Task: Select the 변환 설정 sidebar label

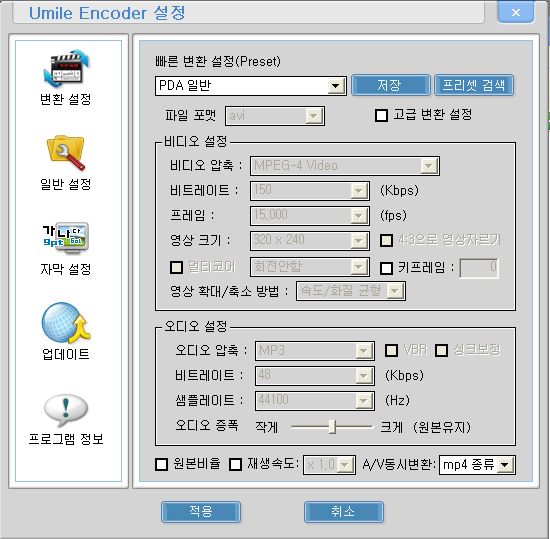Action: pos(66,100)
